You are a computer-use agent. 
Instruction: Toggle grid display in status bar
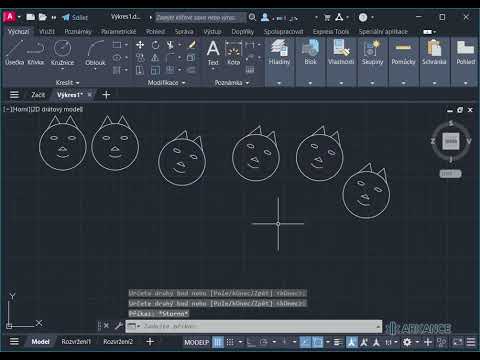tap(218, 342)
